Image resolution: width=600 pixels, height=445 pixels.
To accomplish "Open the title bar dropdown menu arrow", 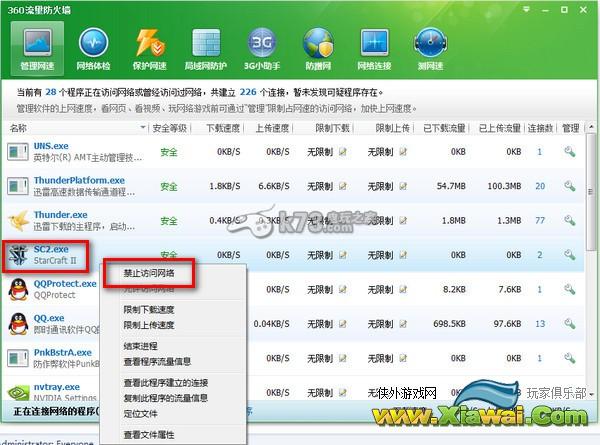I will (x=527, y=9).
